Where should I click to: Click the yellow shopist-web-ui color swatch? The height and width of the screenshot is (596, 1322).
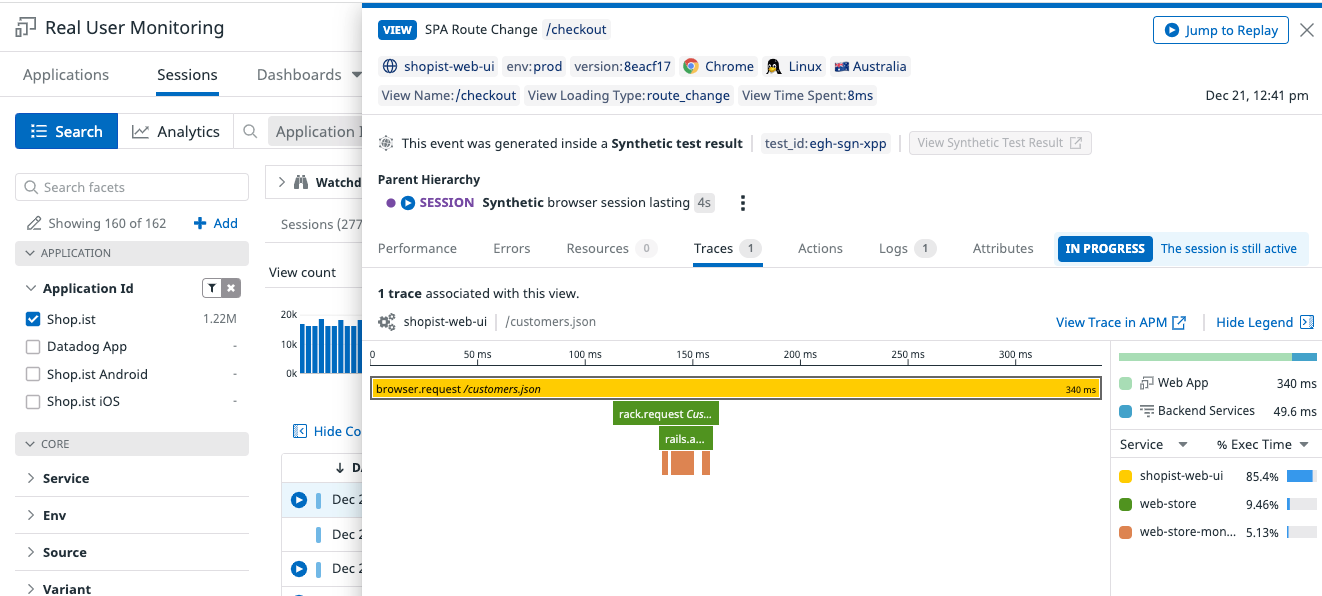[1126, 476]
